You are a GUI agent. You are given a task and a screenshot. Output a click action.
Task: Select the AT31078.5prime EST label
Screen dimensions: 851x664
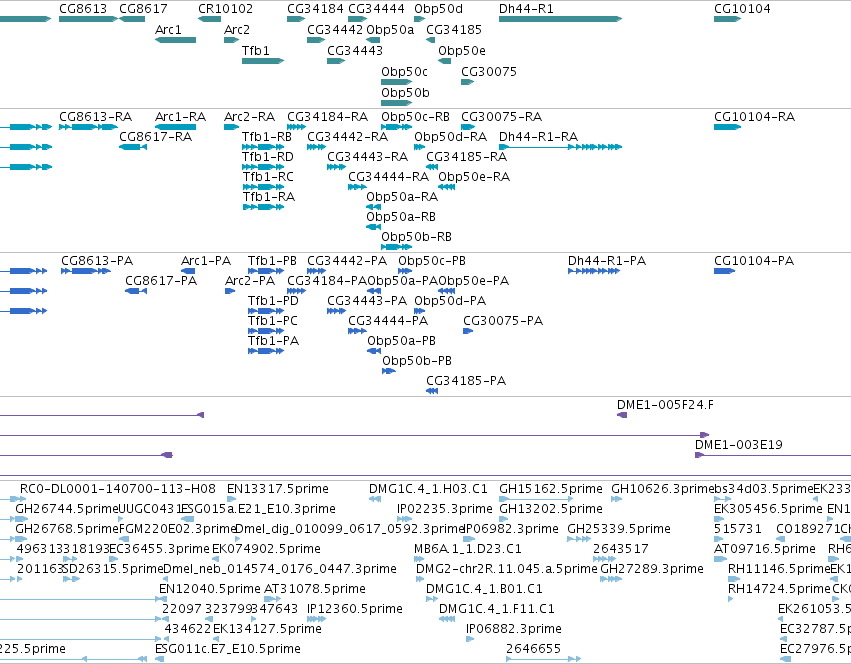(315, 590)
